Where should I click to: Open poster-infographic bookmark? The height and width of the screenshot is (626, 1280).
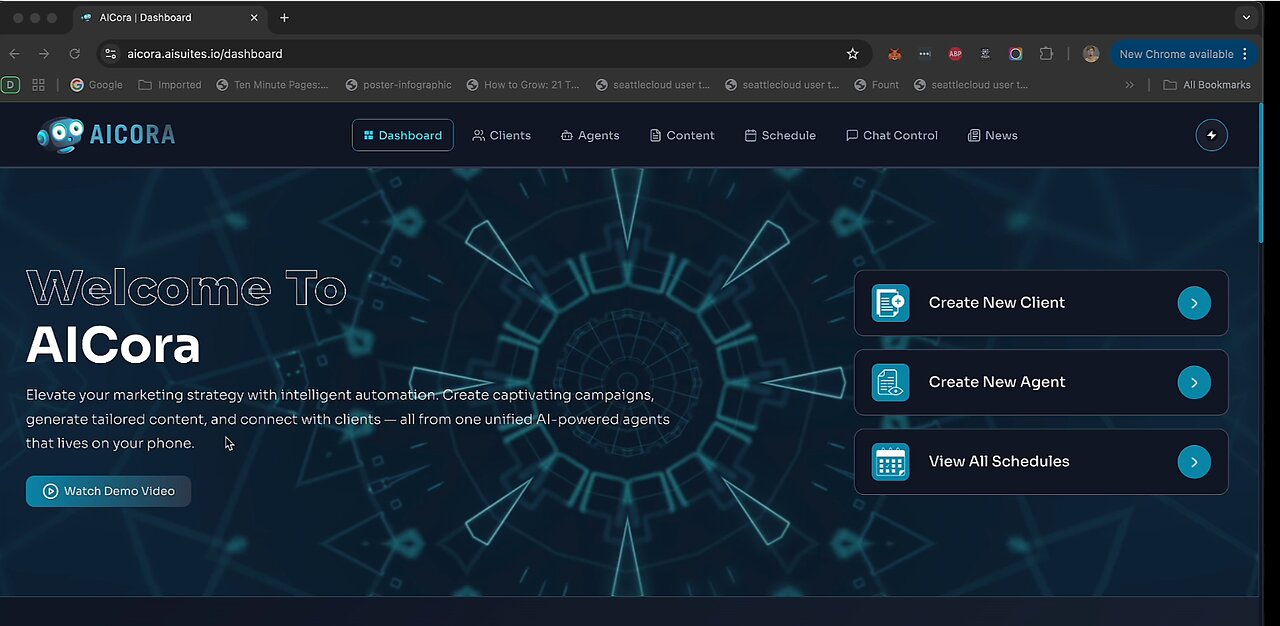point(398,85)
